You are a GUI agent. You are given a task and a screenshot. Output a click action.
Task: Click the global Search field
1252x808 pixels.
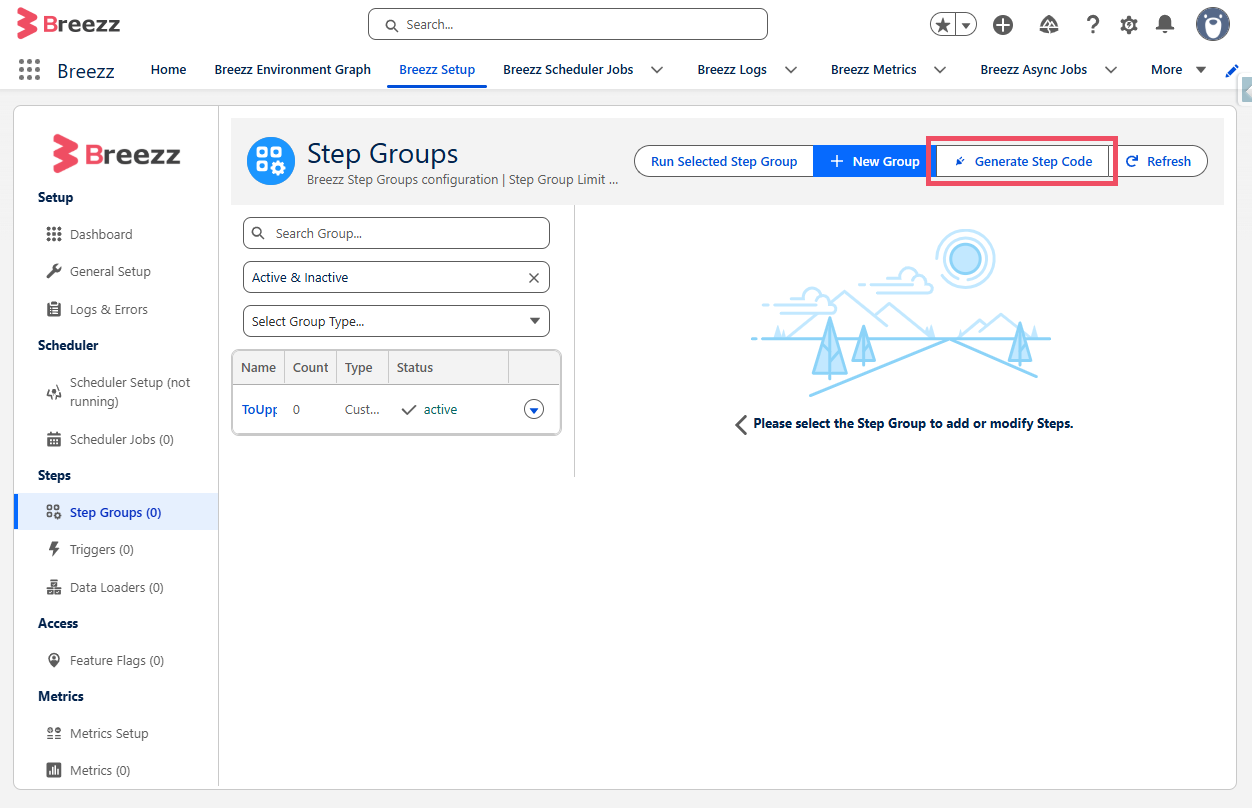pyautogui.click(x=568, y=24)
